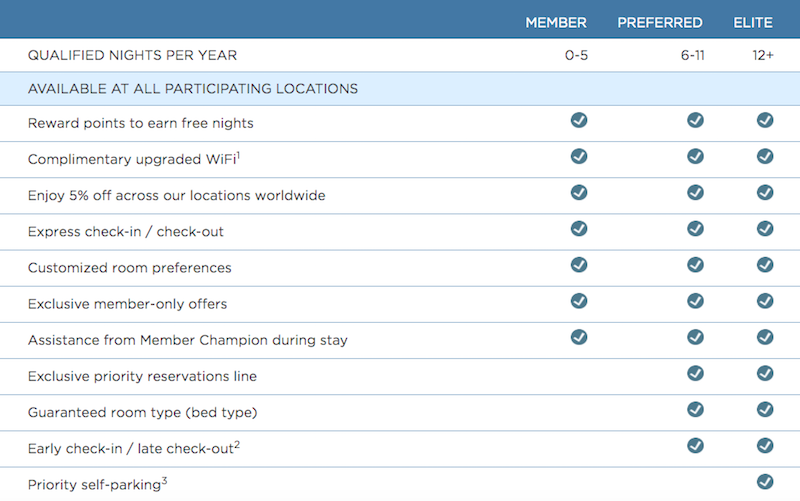Select the MEMBER column header

pos(556,23)
